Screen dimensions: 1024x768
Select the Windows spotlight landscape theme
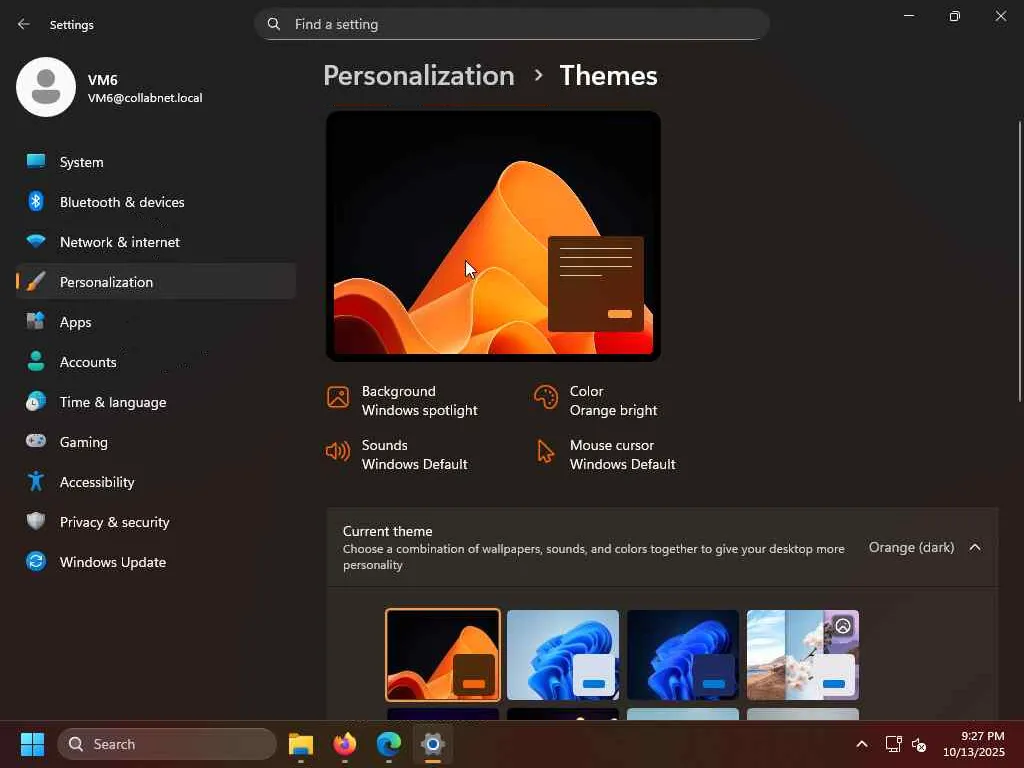(803, 654)
